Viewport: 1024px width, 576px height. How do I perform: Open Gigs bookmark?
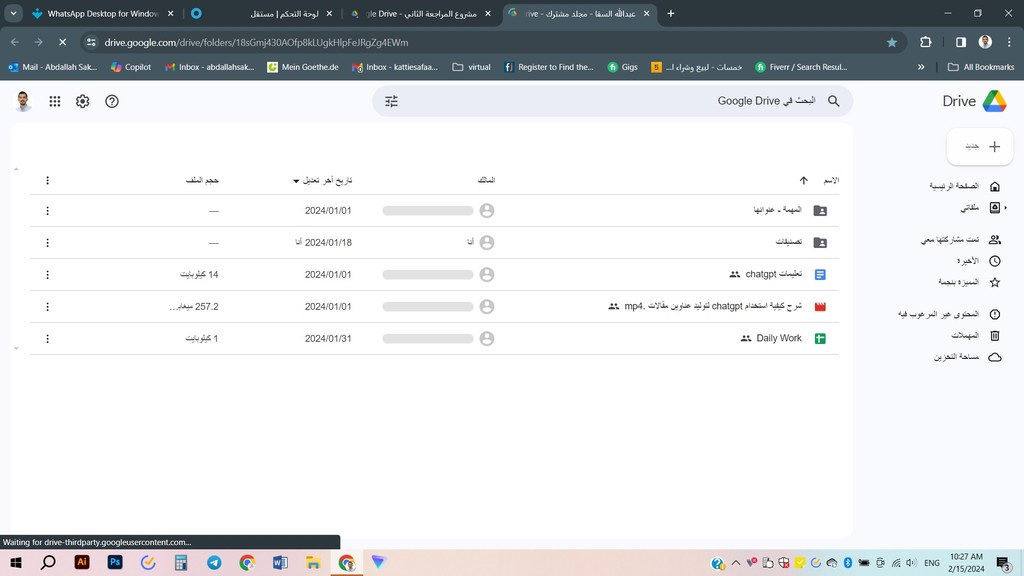click(x=622, y=67)
